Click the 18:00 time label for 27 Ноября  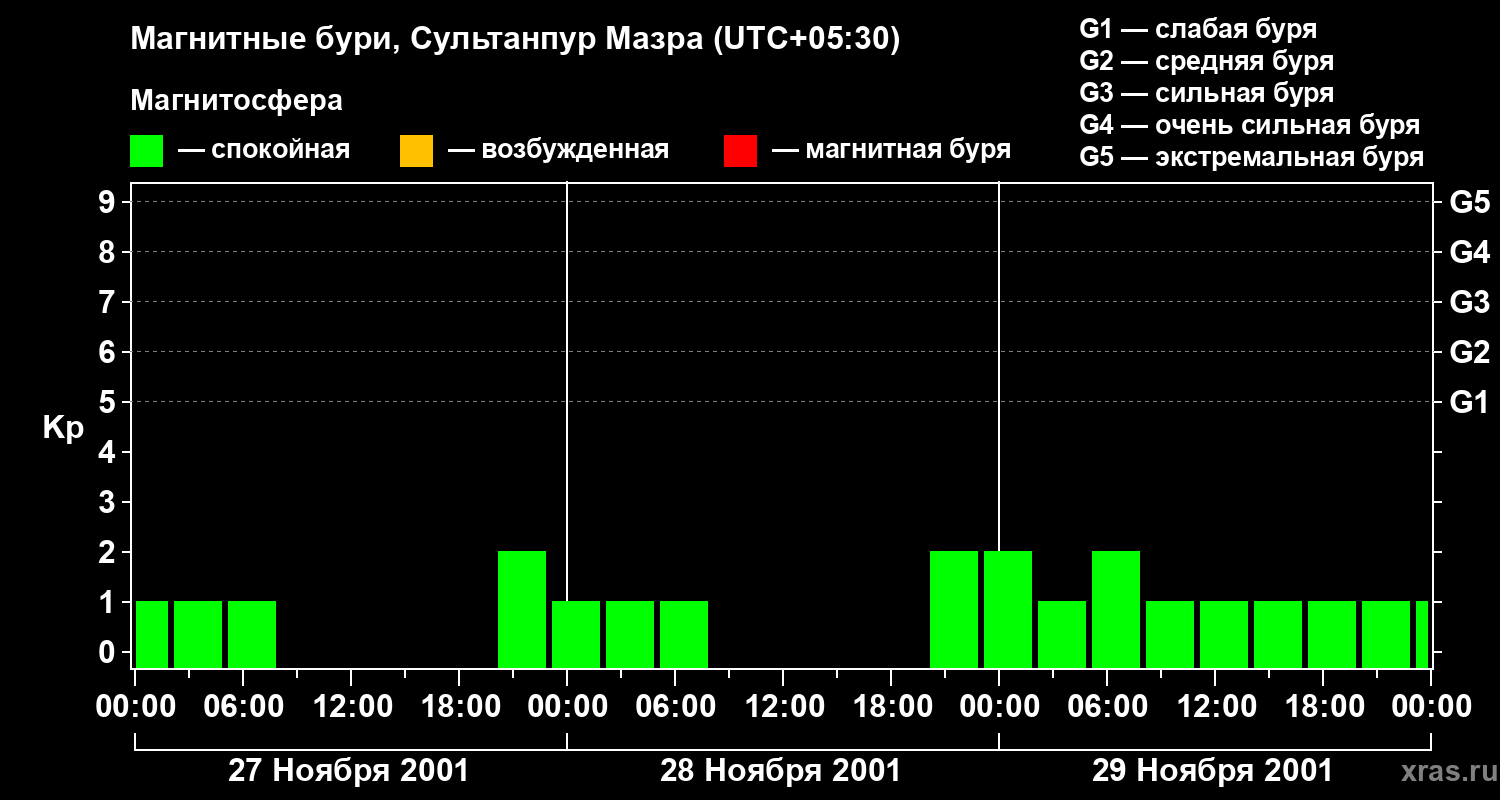click(459, 707)
